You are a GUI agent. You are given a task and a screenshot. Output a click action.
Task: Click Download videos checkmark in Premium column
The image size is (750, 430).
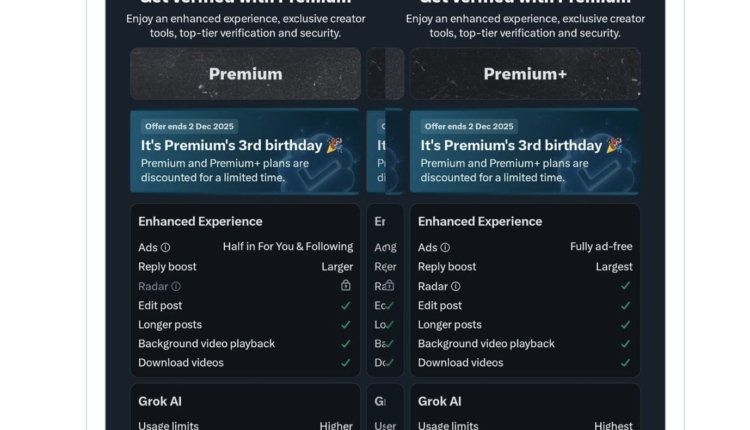(346, 363)
